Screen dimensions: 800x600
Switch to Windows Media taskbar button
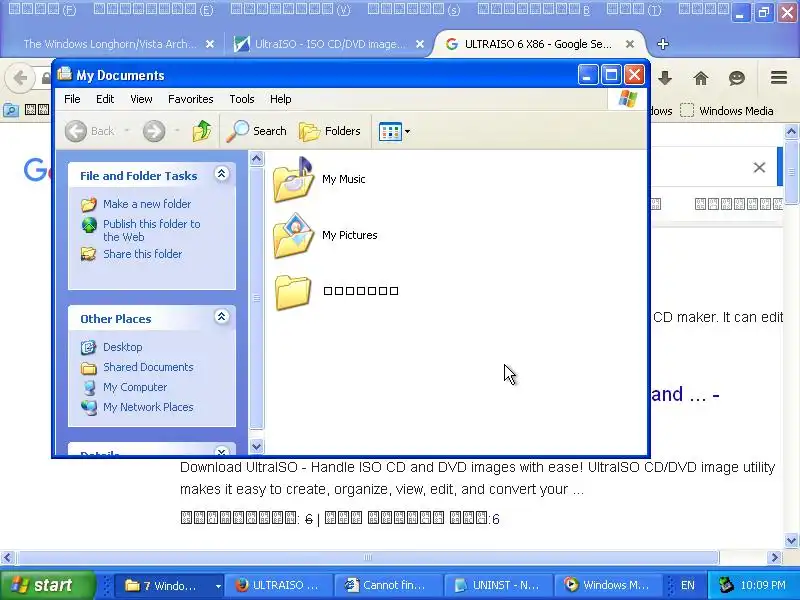[607, 585]
